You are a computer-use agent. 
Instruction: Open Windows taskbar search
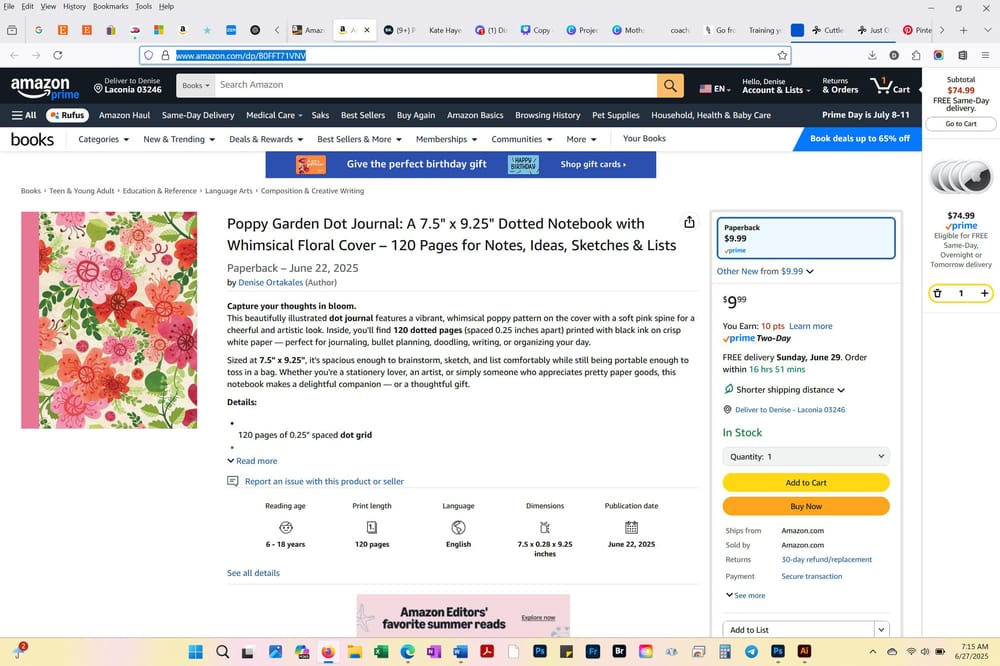pyautogui.click(x=223, y=651)
